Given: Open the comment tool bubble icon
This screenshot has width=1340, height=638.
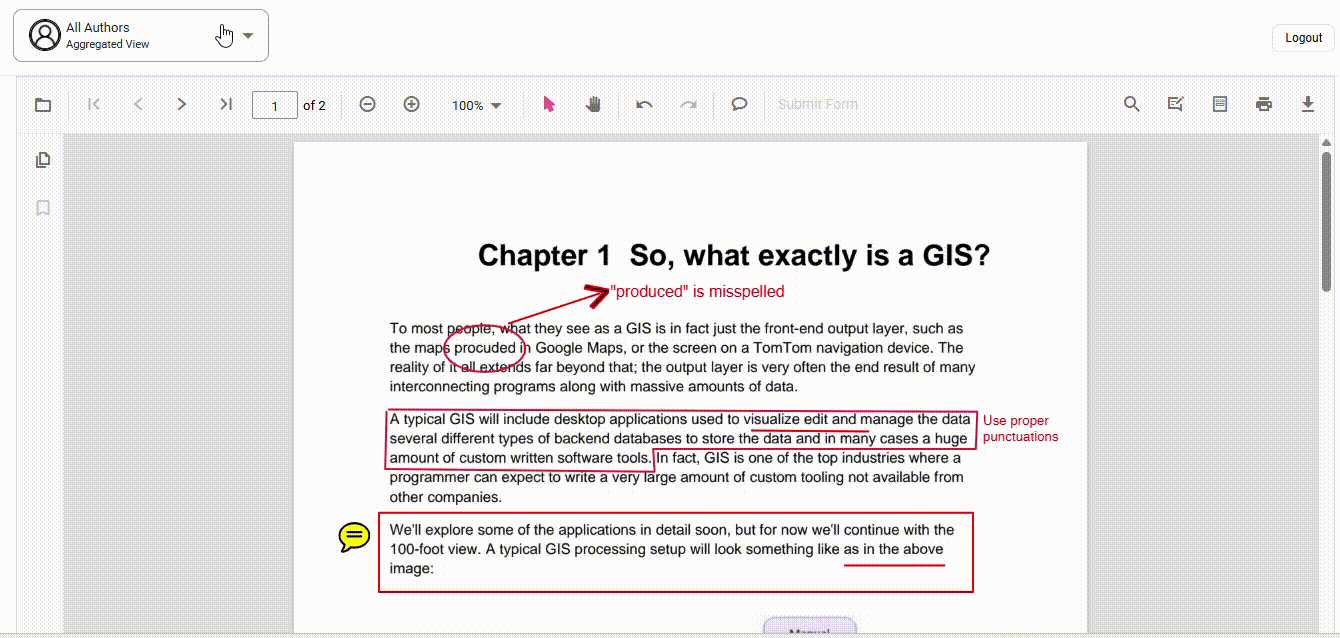Looking at the screenshot, I should pos(739,104).
